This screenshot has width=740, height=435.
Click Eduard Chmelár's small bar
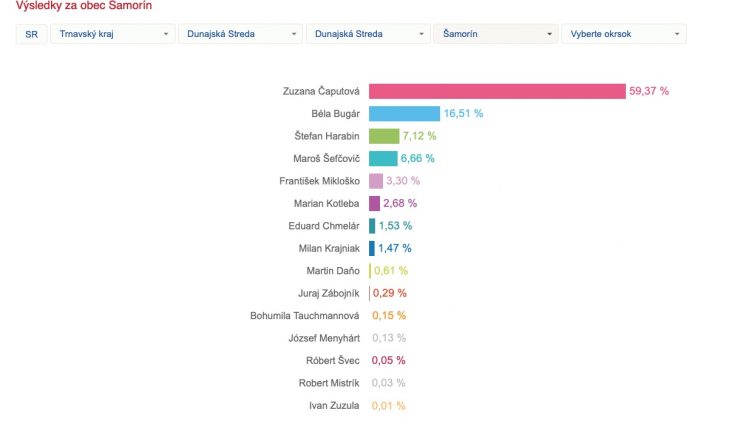click(372, 226)
